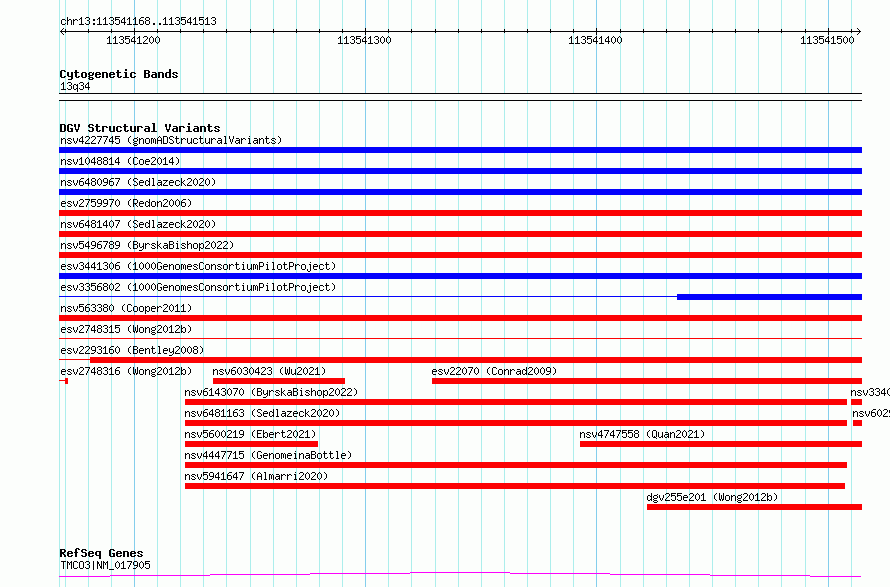Image resolution: width=890 pixels, height=587 pixels.
Task: Click the chr13:113541168..113541513 coordinate label
Action: 138,22
